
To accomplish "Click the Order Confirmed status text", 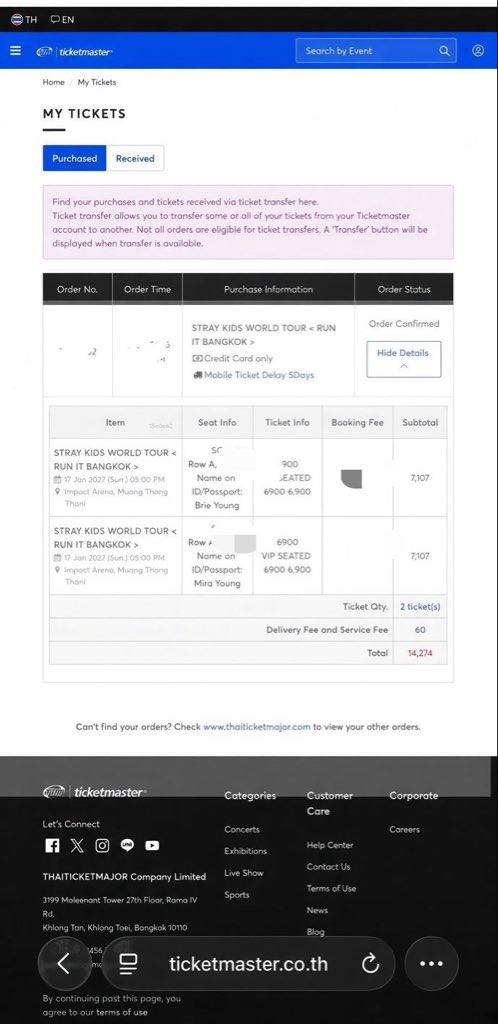I will point(404,323).
